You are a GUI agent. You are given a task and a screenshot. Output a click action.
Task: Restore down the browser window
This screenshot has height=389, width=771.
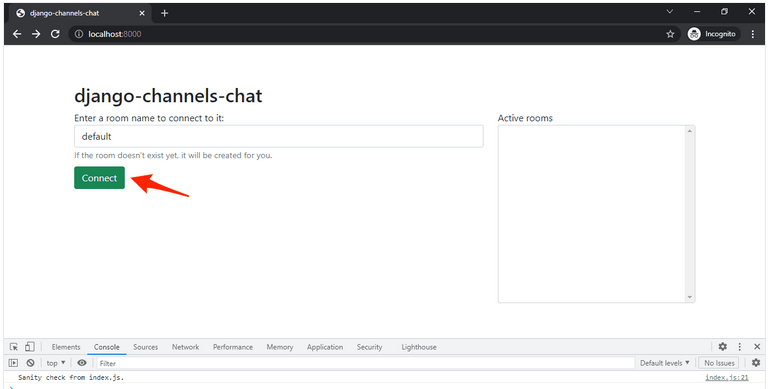pos(724,12)
